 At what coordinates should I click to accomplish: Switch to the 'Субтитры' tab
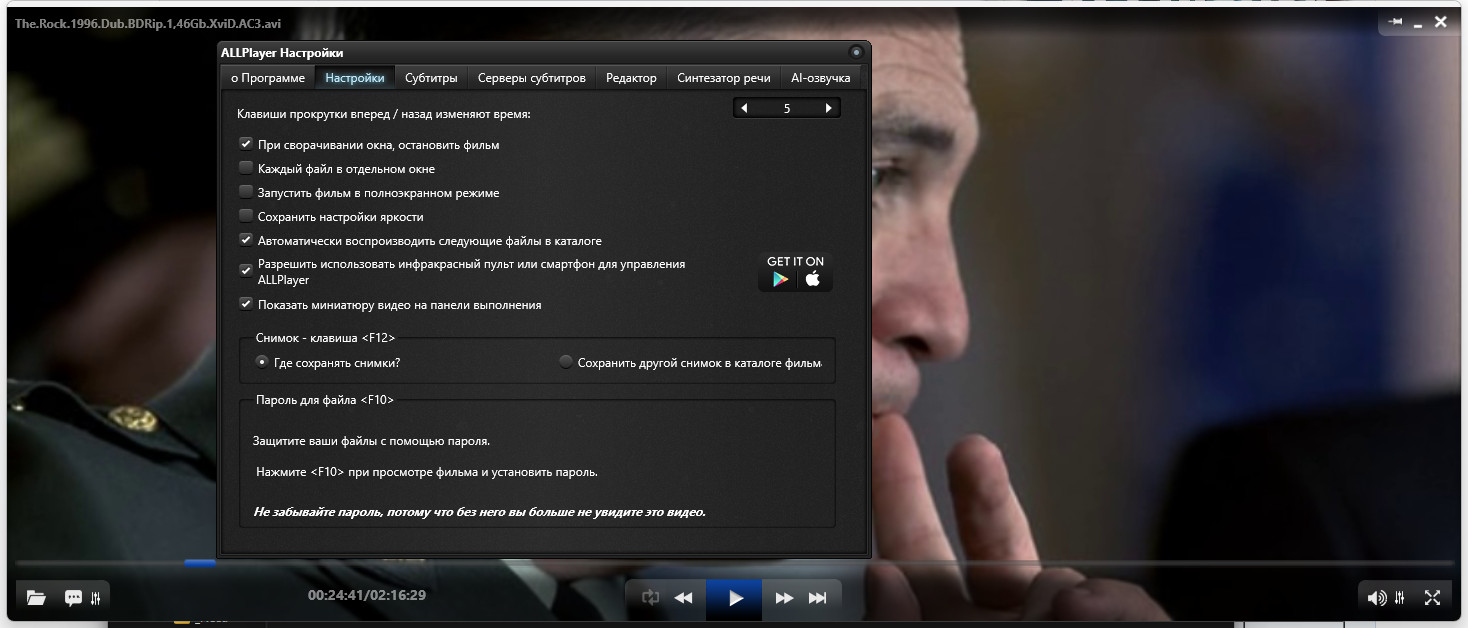[431, 78]
